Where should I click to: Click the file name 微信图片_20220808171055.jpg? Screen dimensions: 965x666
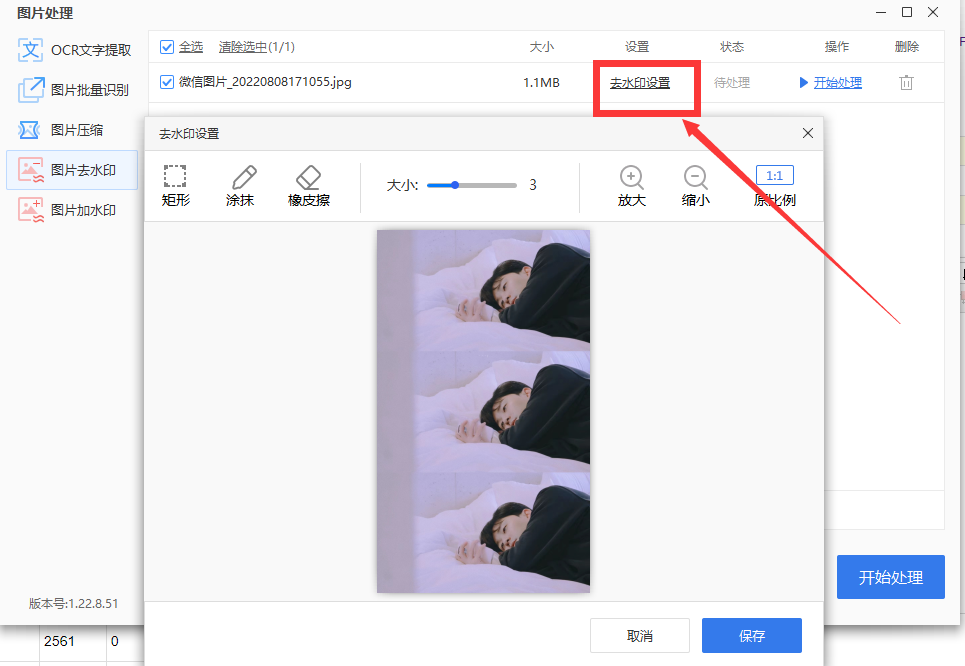coord(265,82)
